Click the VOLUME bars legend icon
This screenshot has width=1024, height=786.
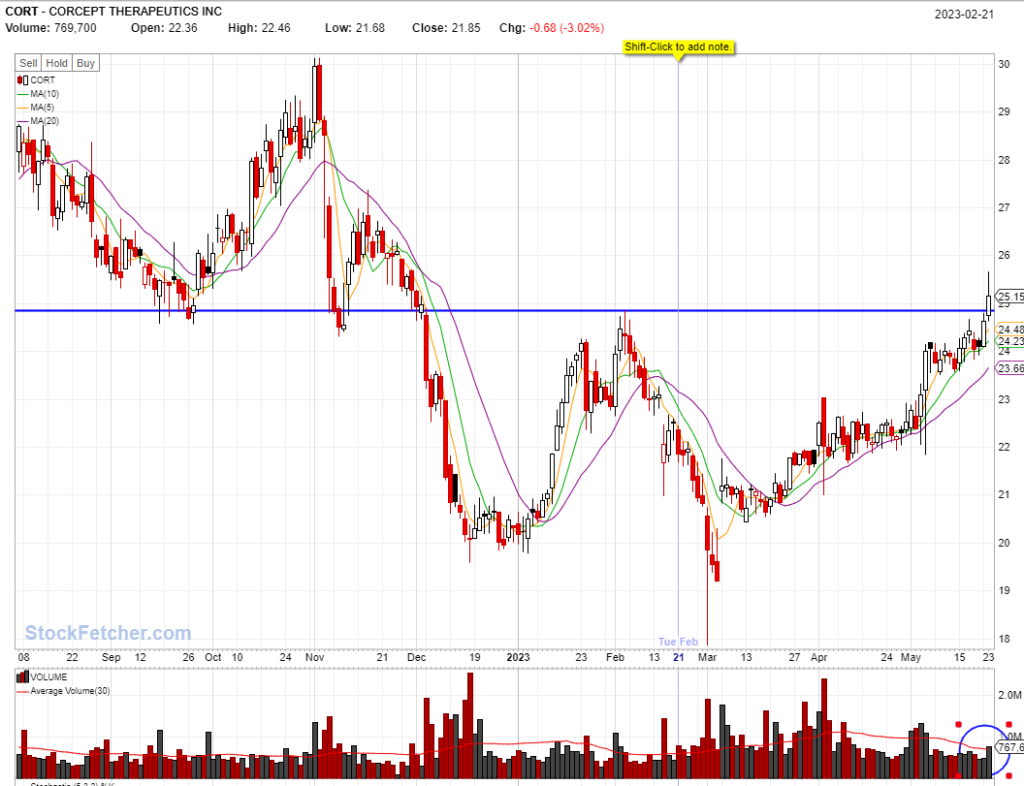[x=23, y=677]
